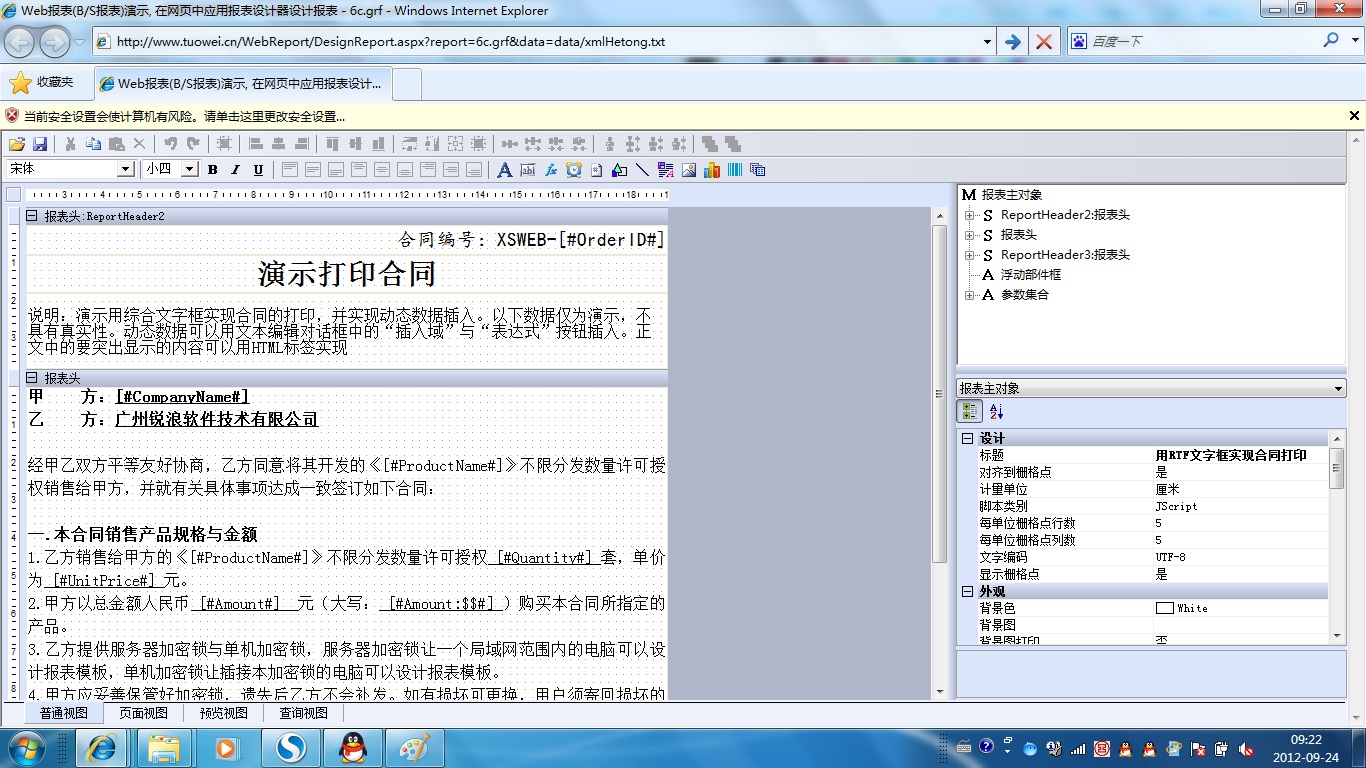
Task: Select the line drawing tool
Action: coord(642,170)
